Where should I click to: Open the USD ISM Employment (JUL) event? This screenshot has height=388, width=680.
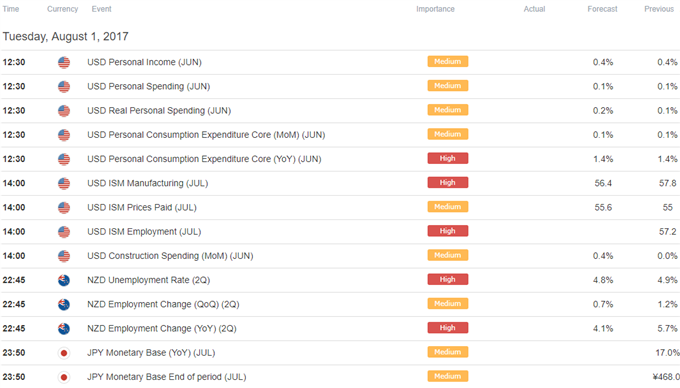[144, 232]
